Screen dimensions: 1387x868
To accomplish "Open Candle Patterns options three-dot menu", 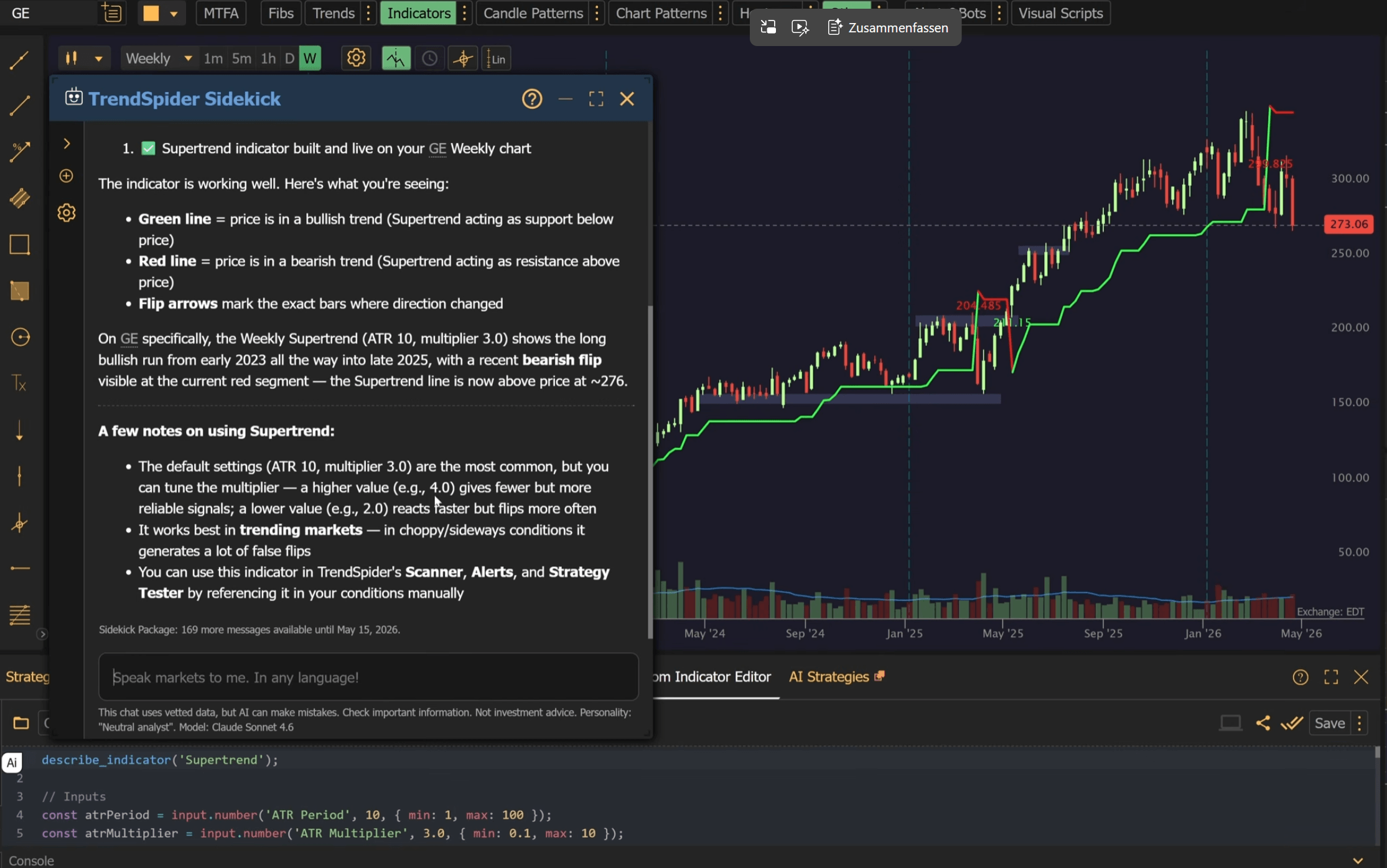I will coord(597,13).
